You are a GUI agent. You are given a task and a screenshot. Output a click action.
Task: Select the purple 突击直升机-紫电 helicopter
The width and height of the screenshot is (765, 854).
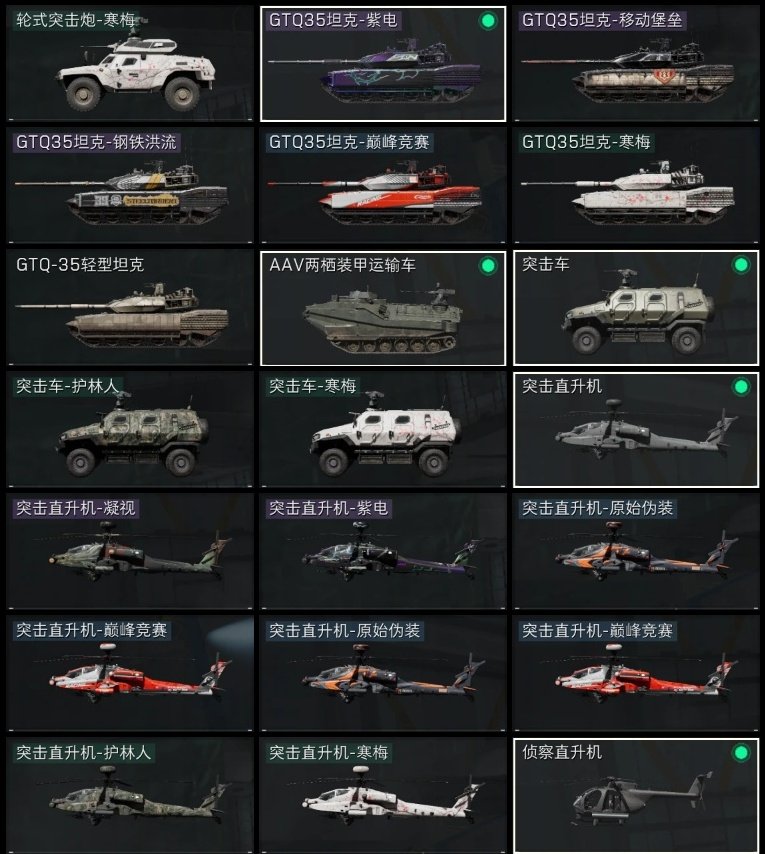pyautogui.click(x=383, y=552)
